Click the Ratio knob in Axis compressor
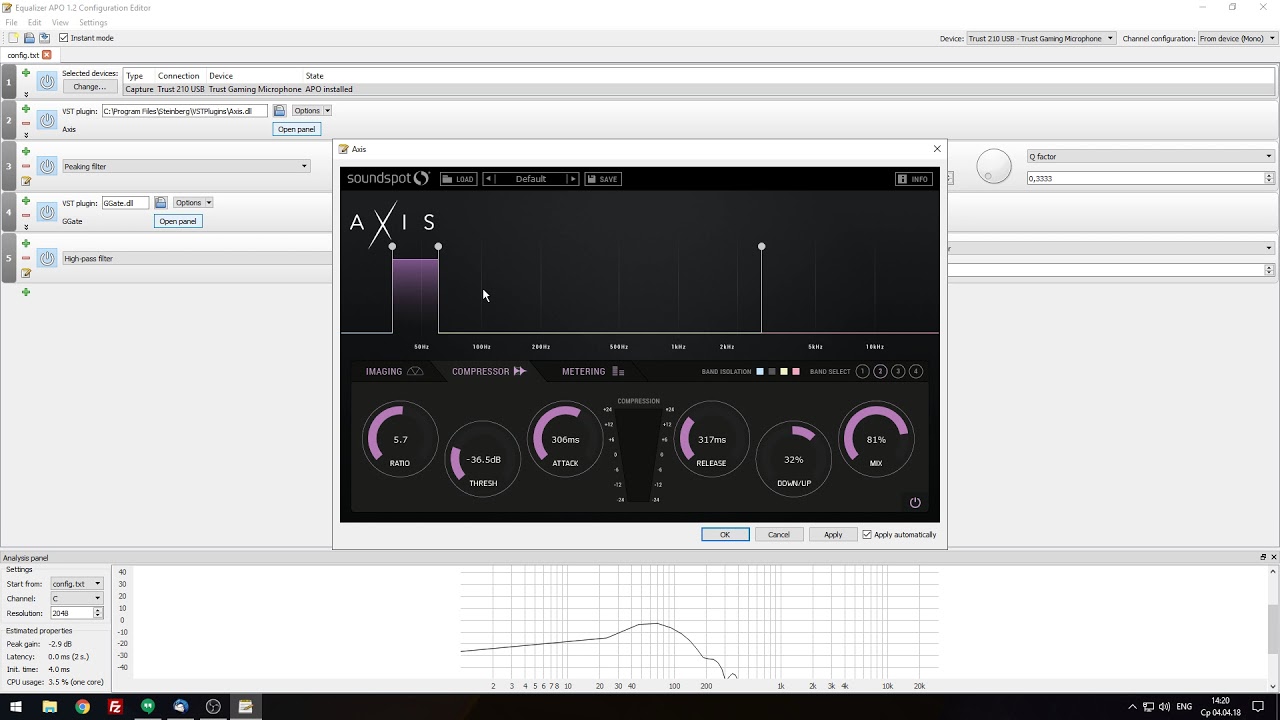This screenshot has height=720, width=1280. coord(400,439)
